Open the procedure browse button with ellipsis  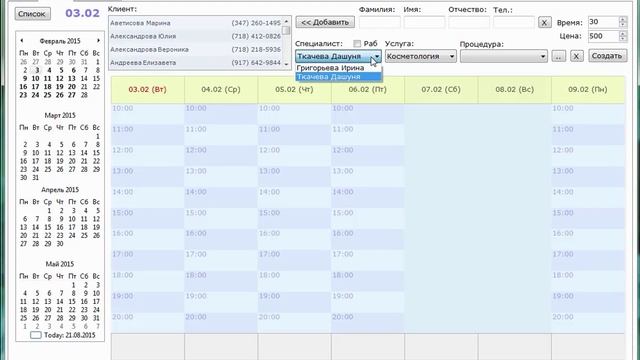point(558,56)
